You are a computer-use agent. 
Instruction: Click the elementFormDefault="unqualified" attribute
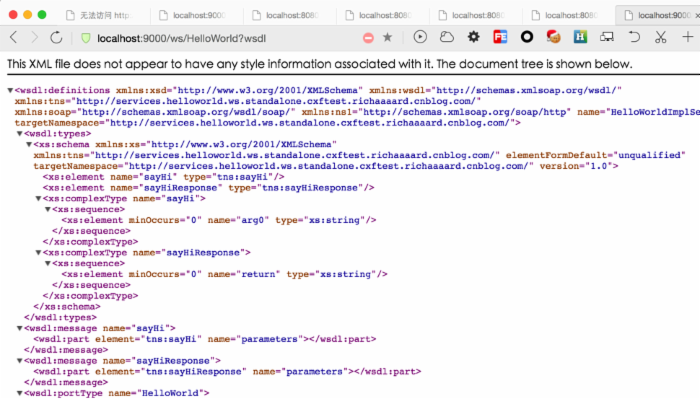pos(595,155)
